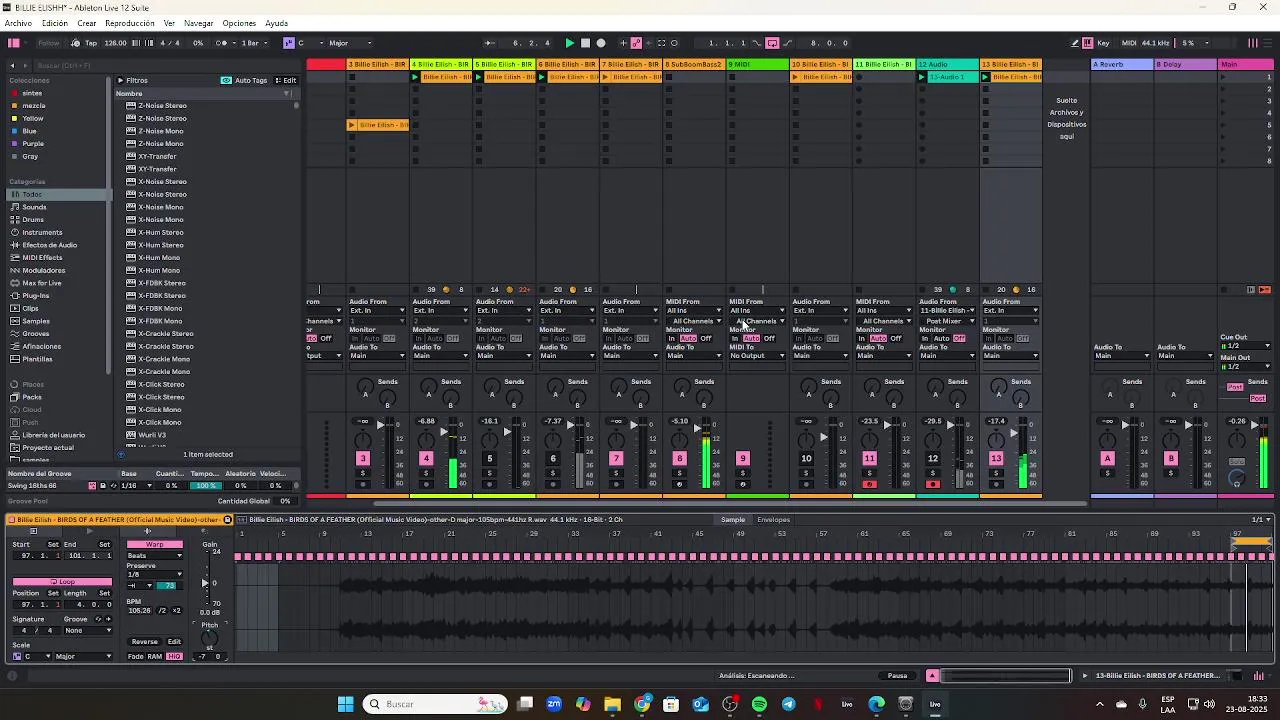
Task: Toggle the HiQ button
Action: point(174,657)
